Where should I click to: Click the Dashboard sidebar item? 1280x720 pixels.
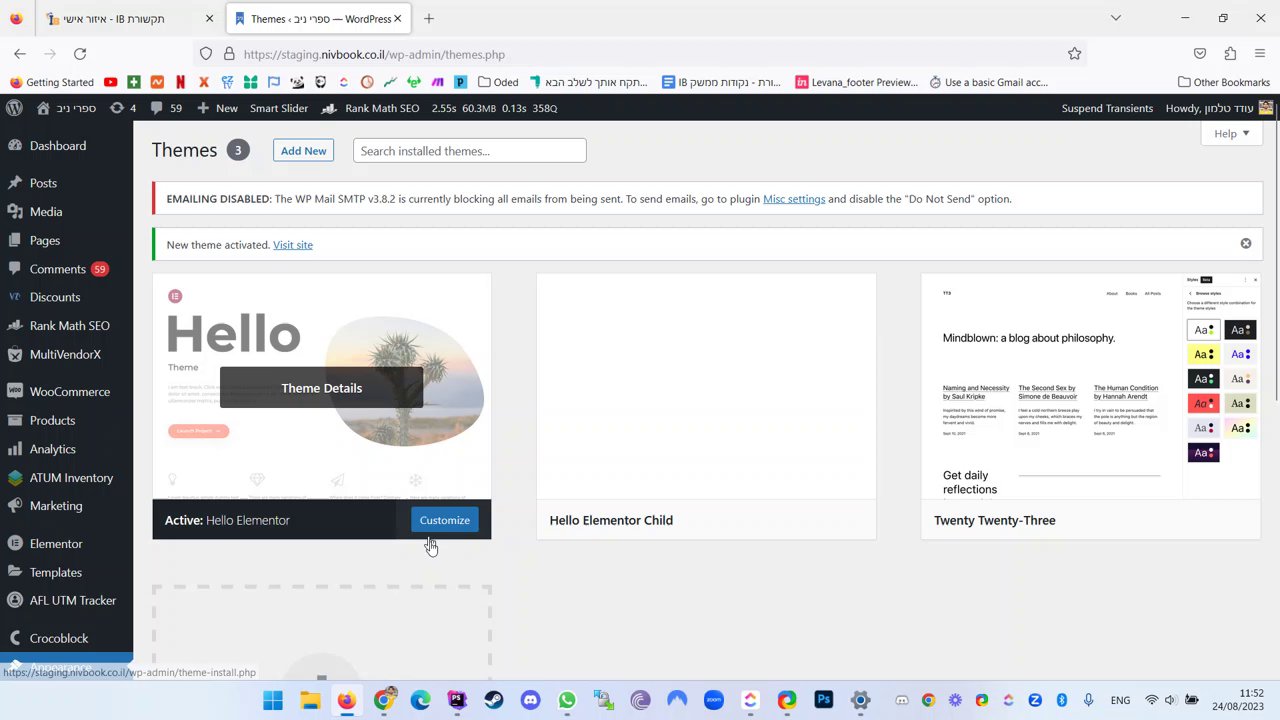[58, 146]
